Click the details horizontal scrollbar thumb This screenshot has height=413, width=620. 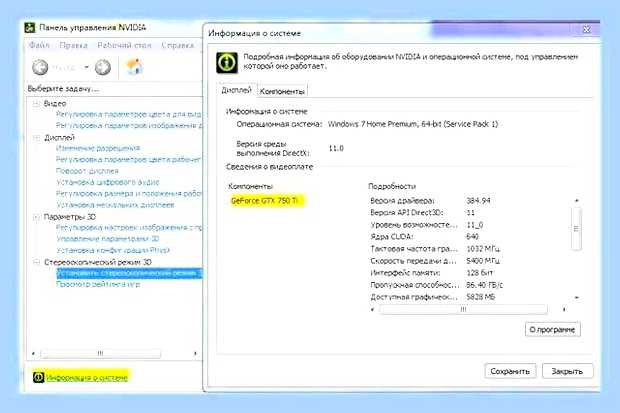pyautogui.click(x=463, y=309)
